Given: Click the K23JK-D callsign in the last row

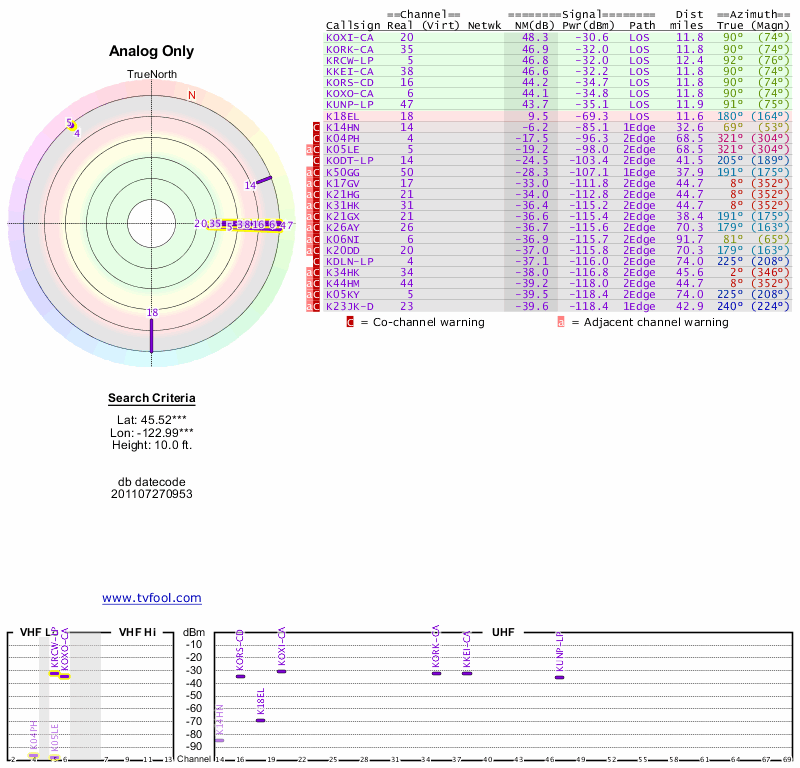Looking at the screenshot, I should (350, 307).
